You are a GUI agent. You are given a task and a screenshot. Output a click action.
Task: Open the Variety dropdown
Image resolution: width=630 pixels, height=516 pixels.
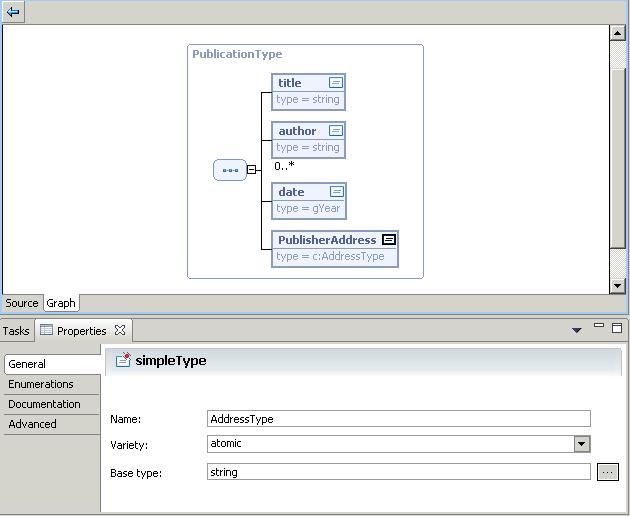click(582, 444)
